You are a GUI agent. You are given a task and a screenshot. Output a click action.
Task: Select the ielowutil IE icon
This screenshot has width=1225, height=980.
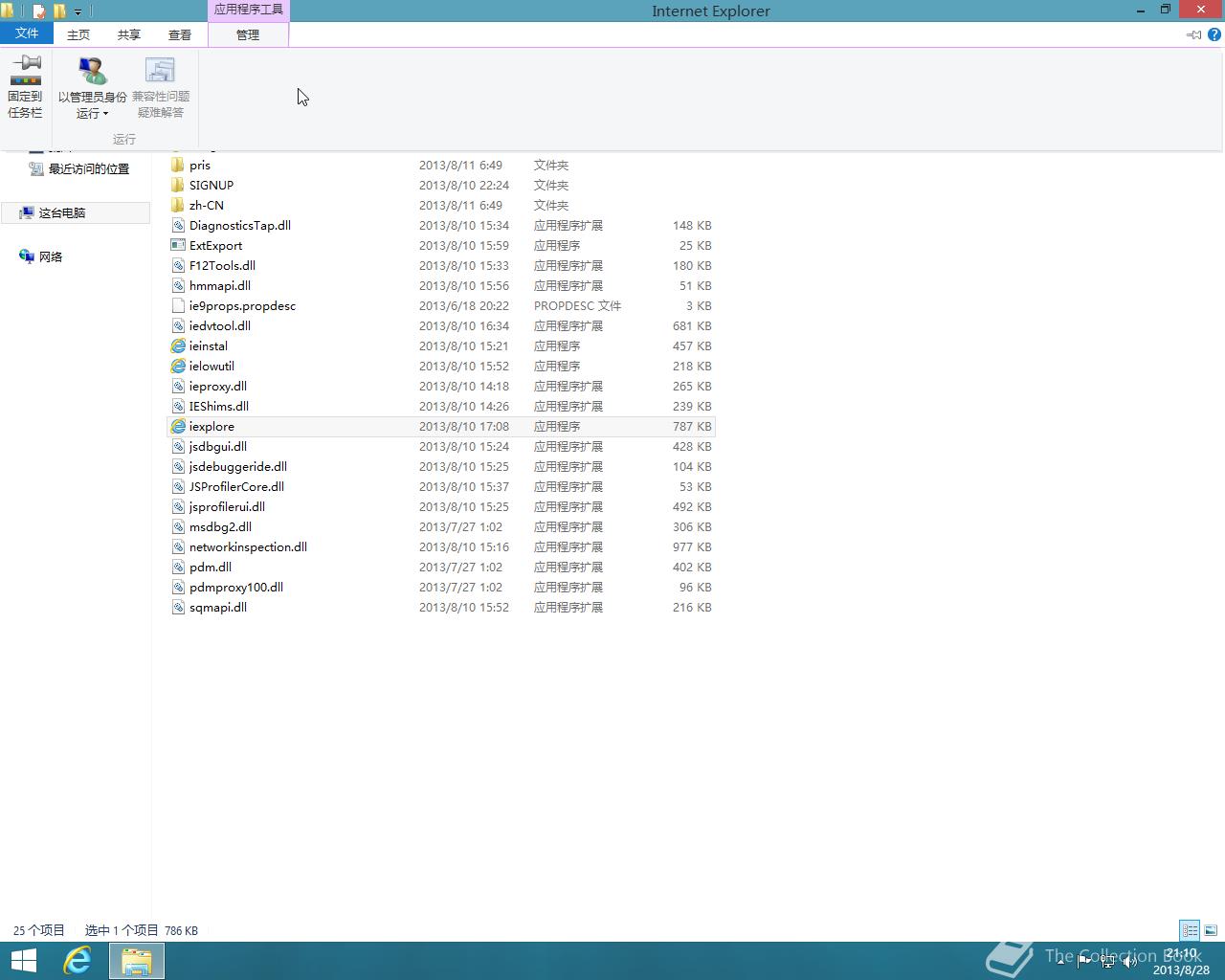coord(178,366)
